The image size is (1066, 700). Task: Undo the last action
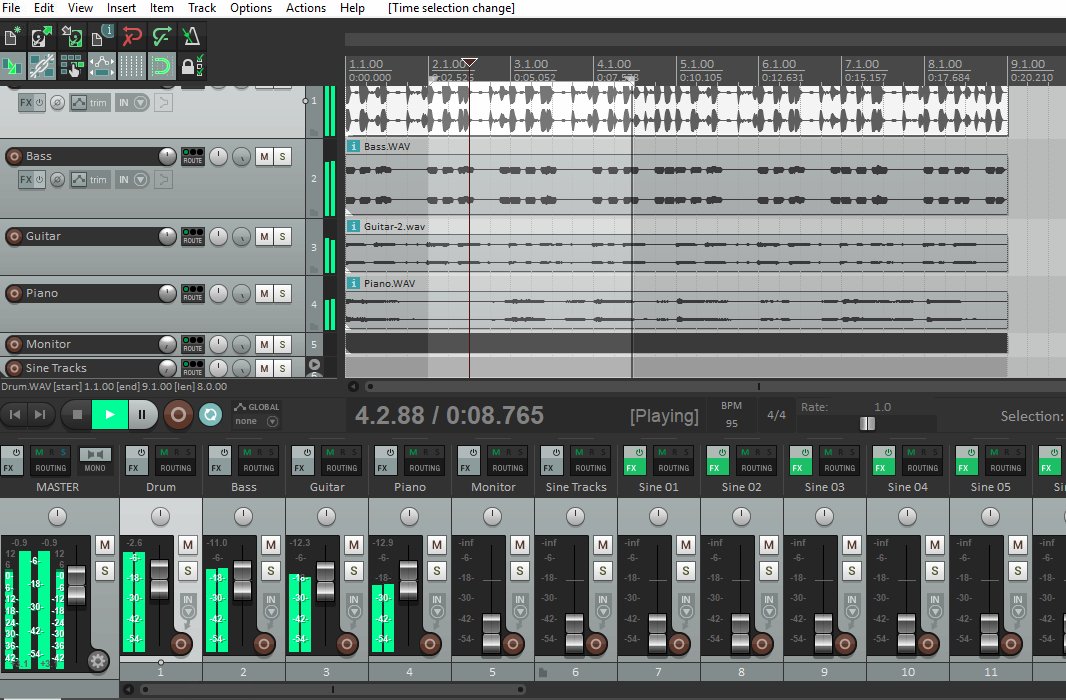pyautogui.click(x=130, y=36)
